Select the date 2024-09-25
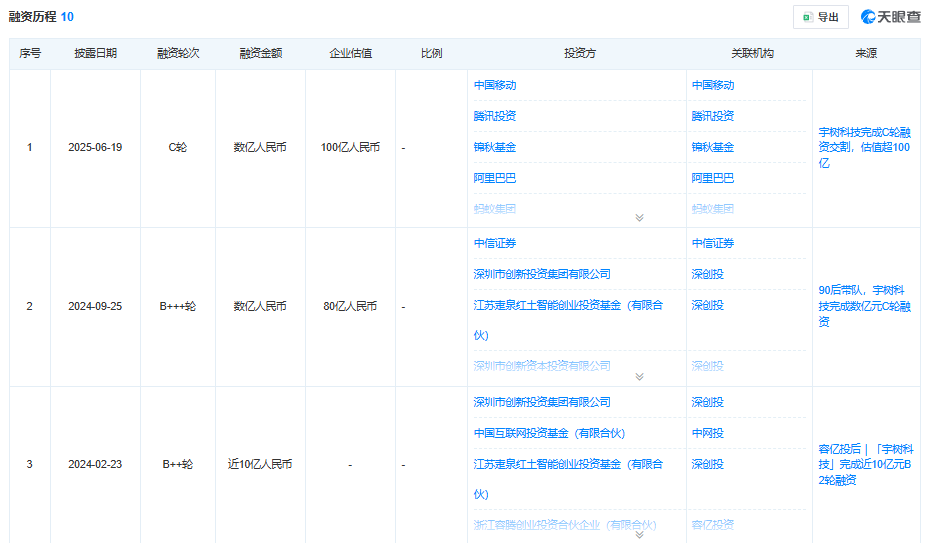The height and width of the screenshot is (543, 925). 95,306
